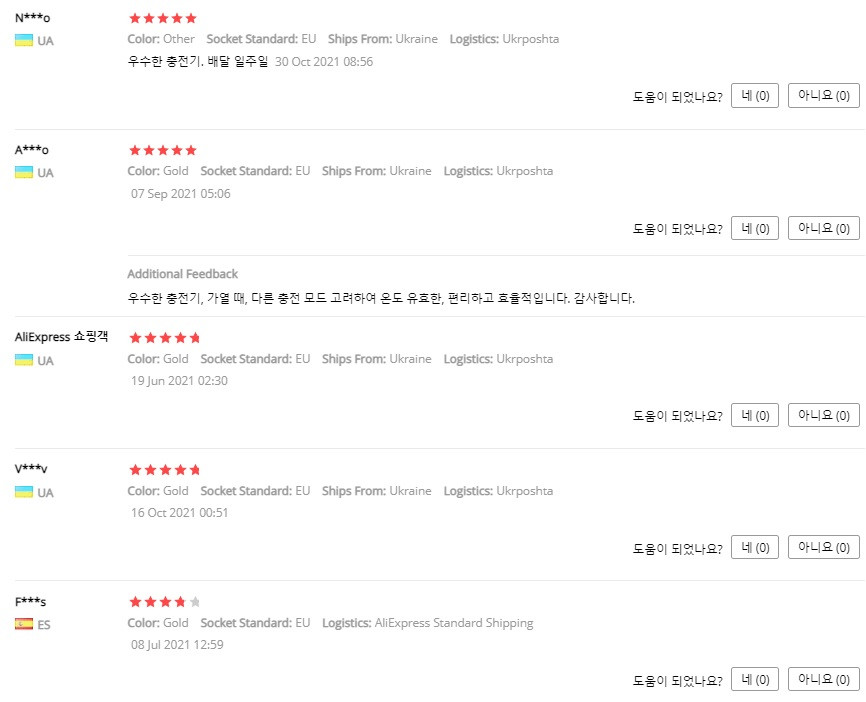Click Ukraine flag icon beside N***o

24,40
